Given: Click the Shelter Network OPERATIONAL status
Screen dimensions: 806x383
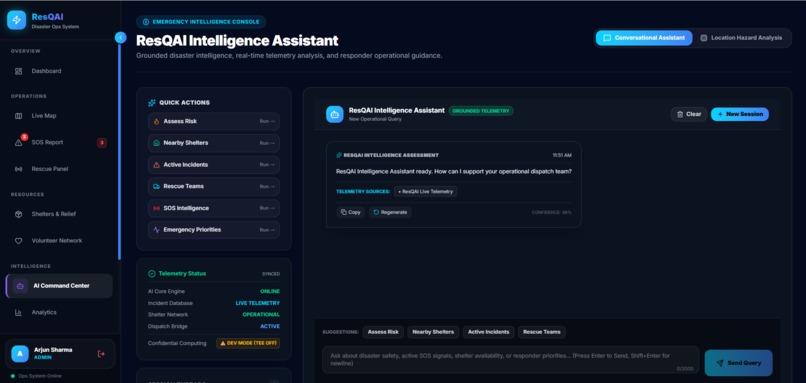Looking at the screenshot, I should [261, 315].
